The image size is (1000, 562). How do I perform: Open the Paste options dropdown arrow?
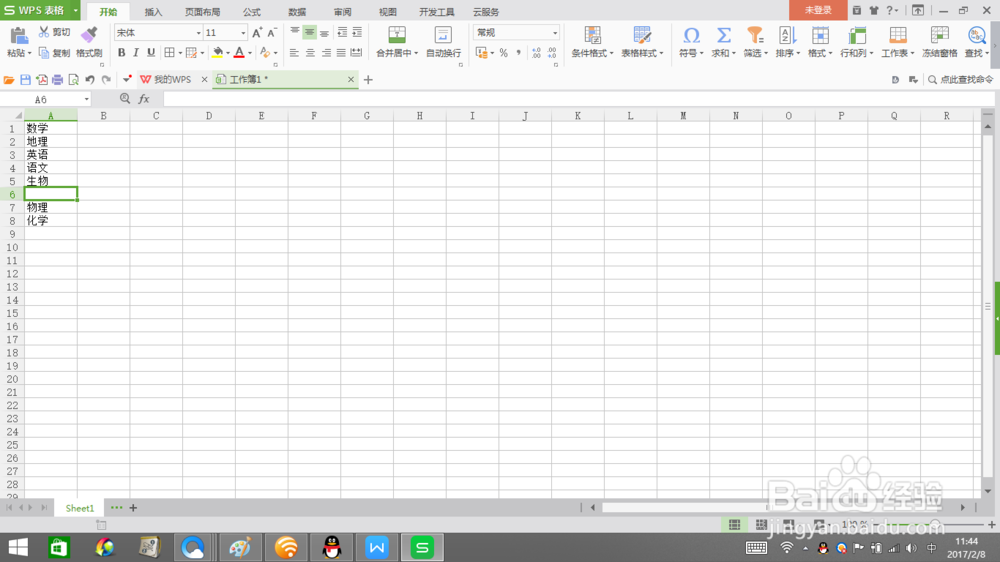(x=29, y=54)
